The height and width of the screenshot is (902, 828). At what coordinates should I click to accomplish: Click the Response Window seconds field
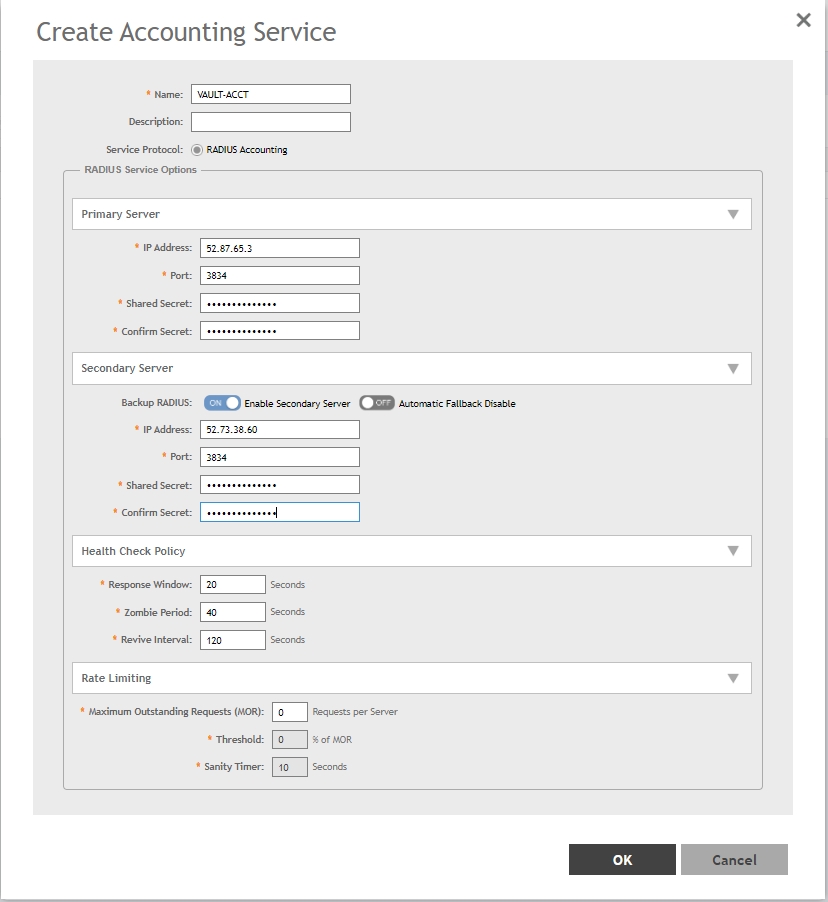tap(232, 584)
